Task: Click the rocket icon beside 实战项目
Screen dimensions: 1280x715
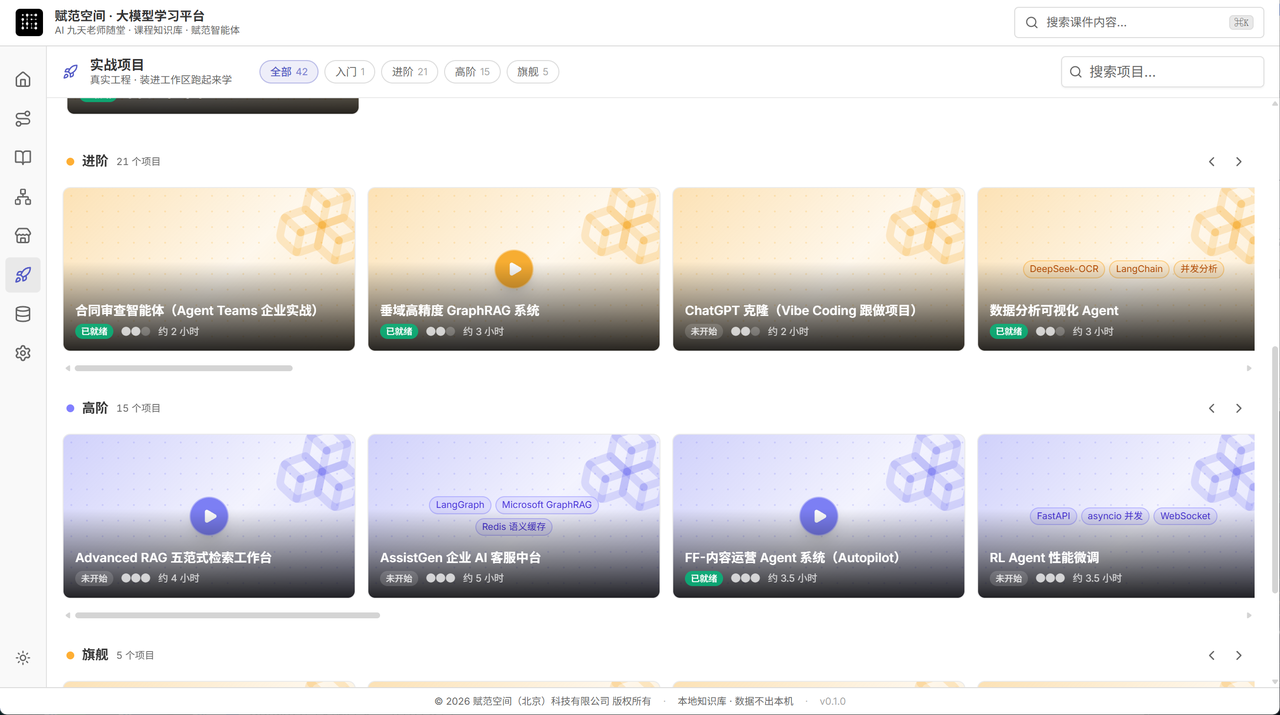Action: pyautogui.click(x=70, y=72)
